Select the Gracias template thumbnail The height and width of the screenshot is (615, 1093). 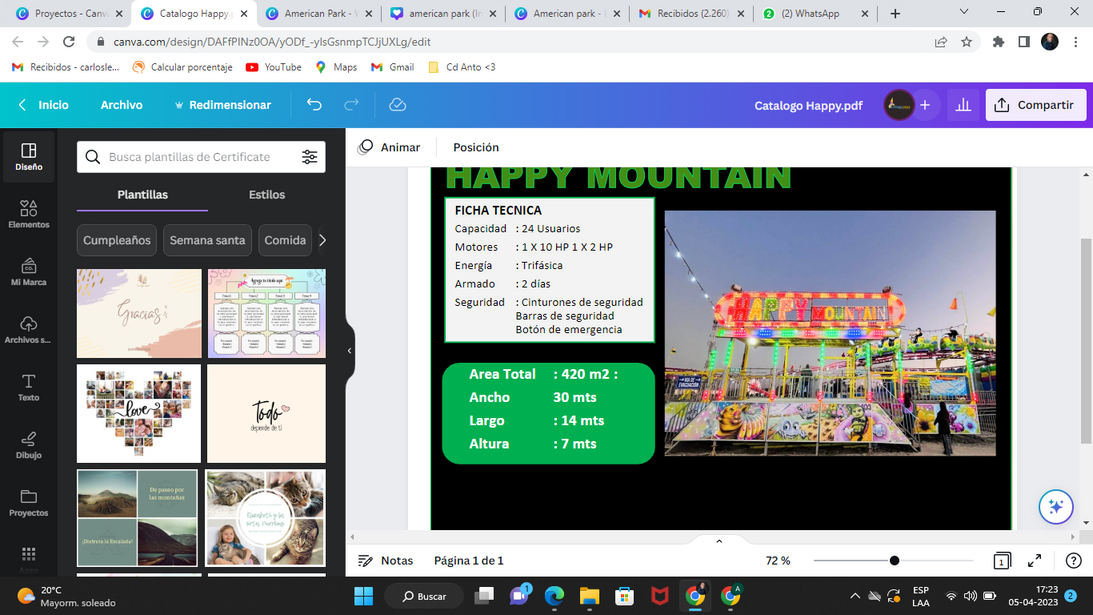click(139, 314)
